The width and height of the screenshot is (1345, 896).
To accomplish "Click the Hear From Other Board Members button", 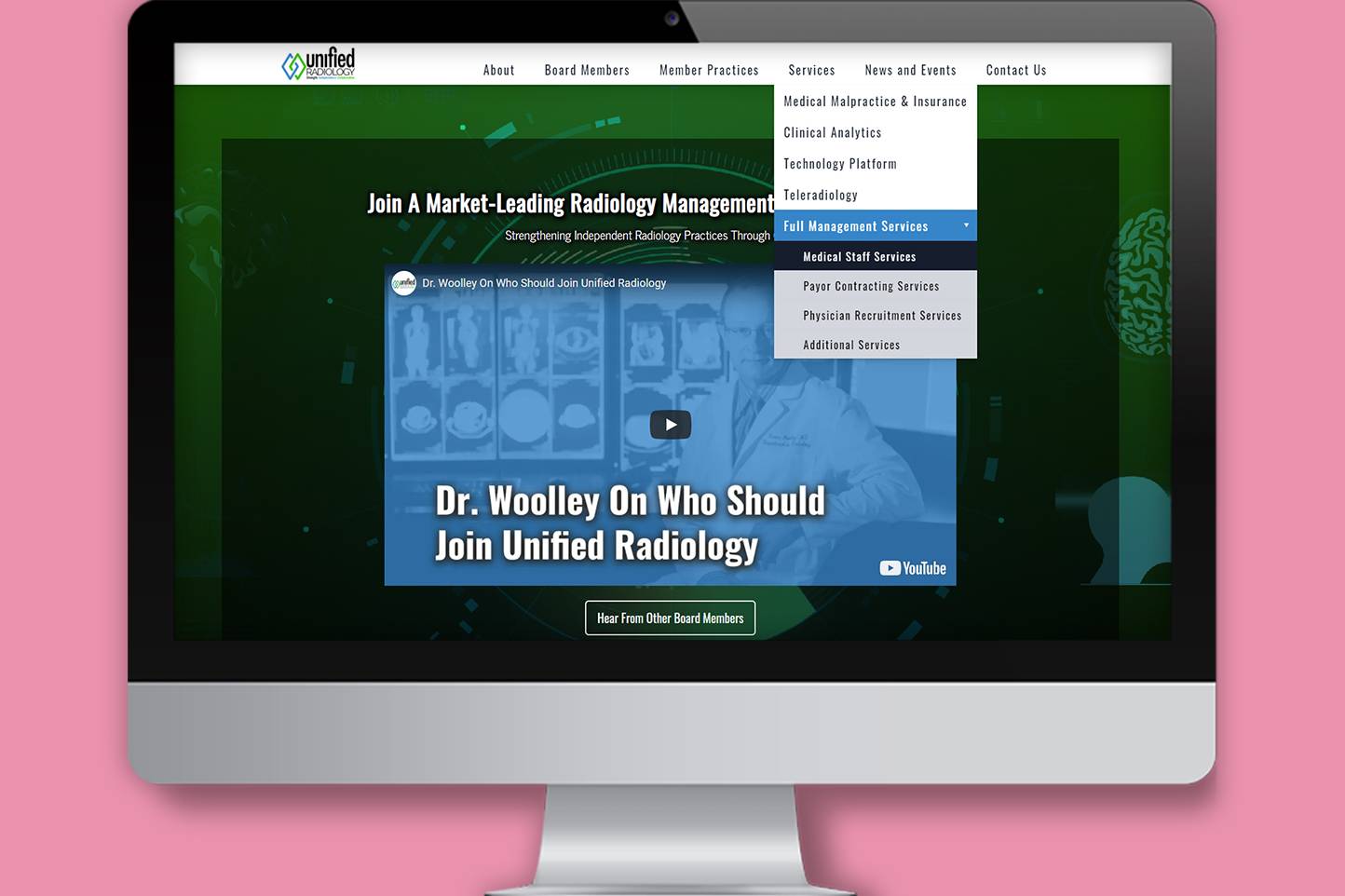I will (x=670, y=618).
